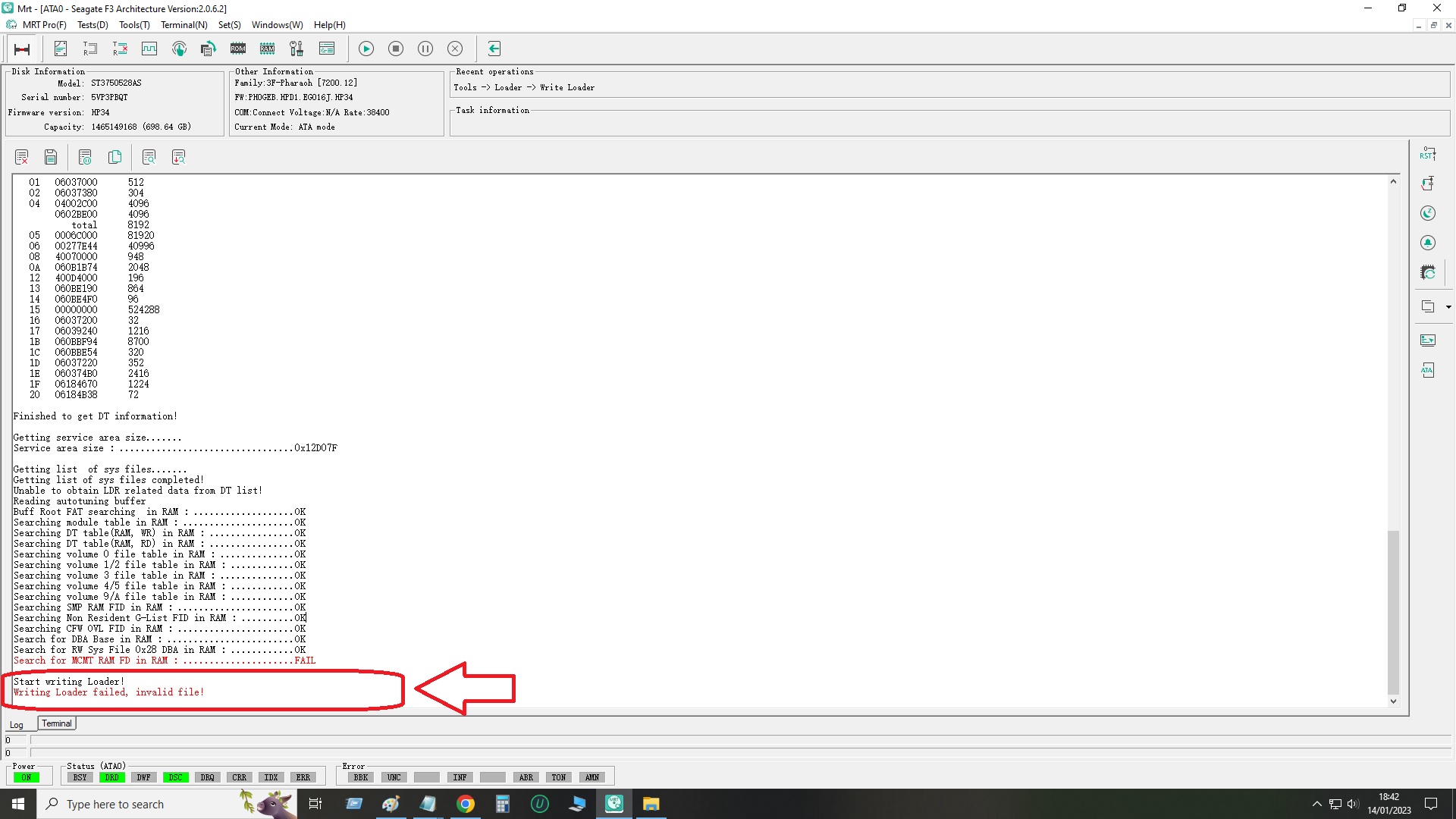This screenshot has height=819, width=1456.
Task: Click the RST reset icon in sidebar
Action: point(1428,154)
